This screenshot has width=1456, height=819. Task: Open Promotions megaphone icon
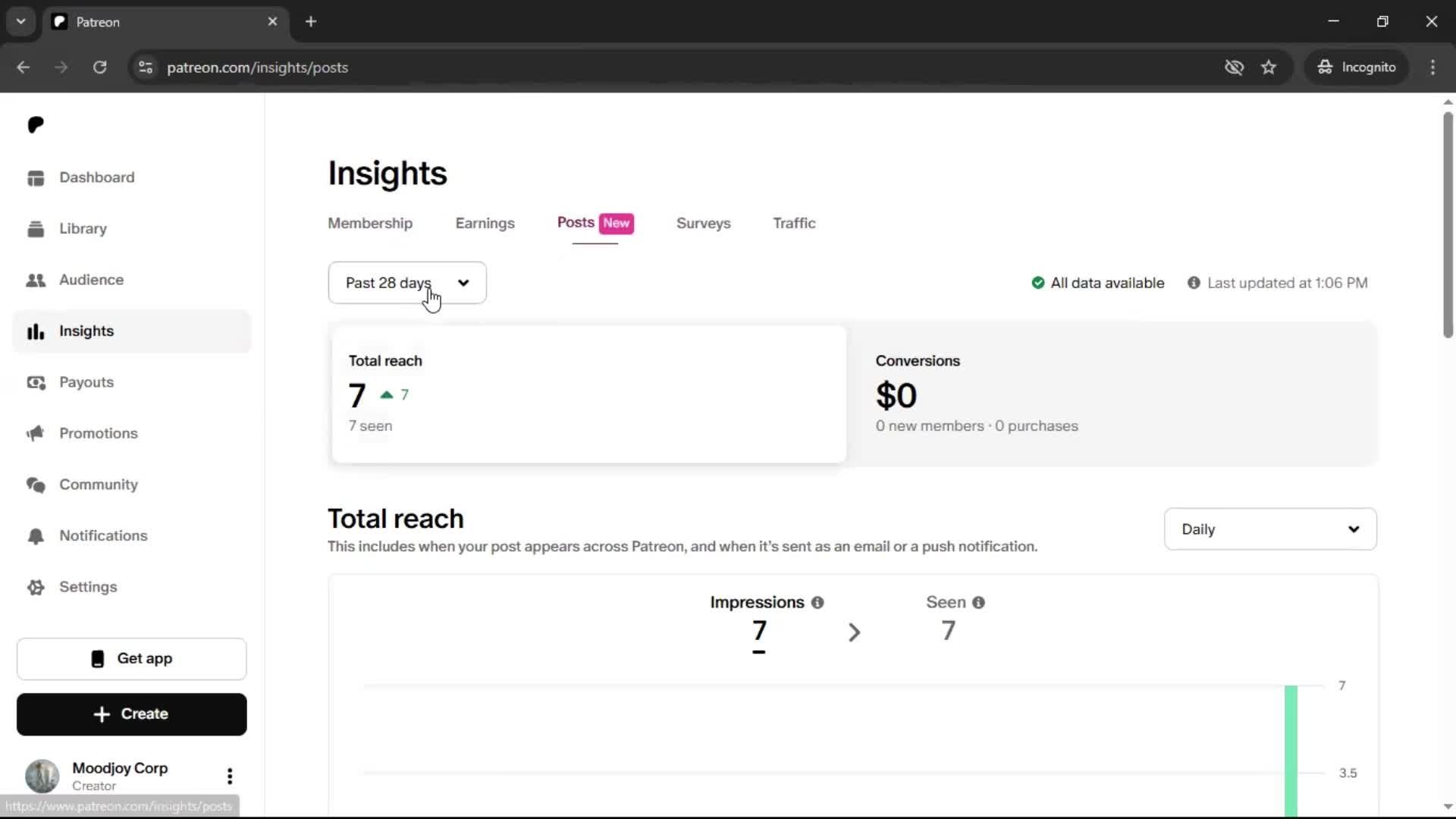pos(36,434)
